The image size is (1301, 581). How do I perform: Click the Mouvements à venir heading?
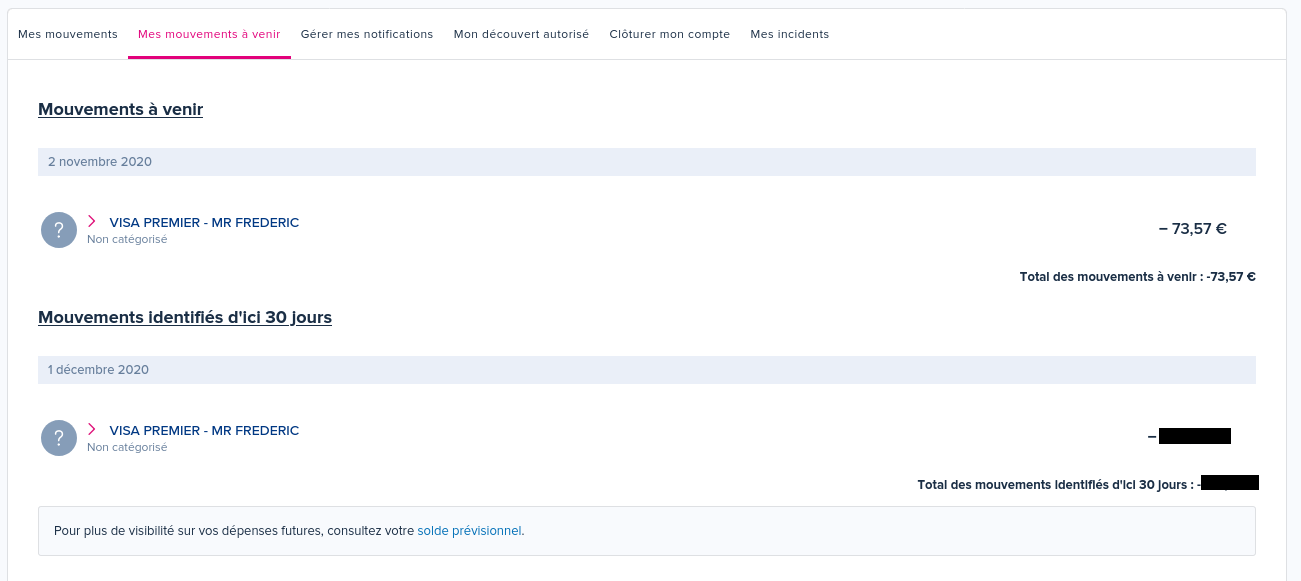point(120,110)
